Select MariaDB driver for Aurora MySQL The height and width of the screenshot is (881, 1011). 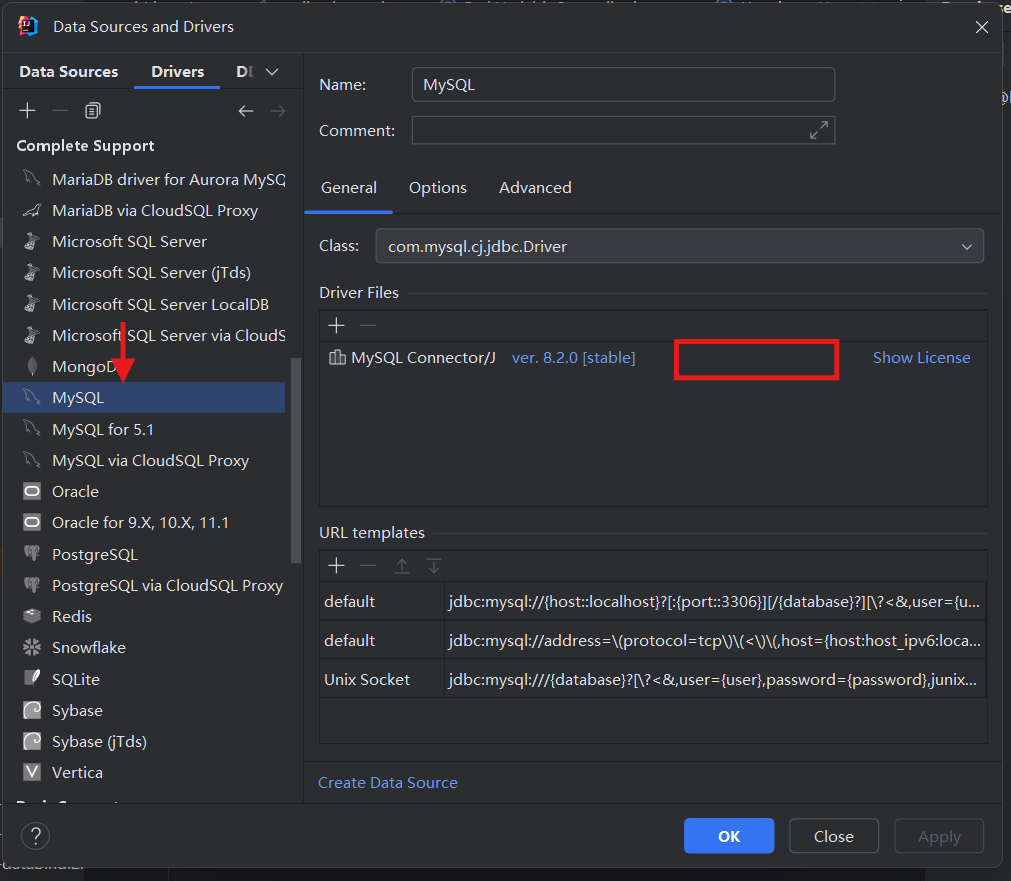tap(144, 179)
